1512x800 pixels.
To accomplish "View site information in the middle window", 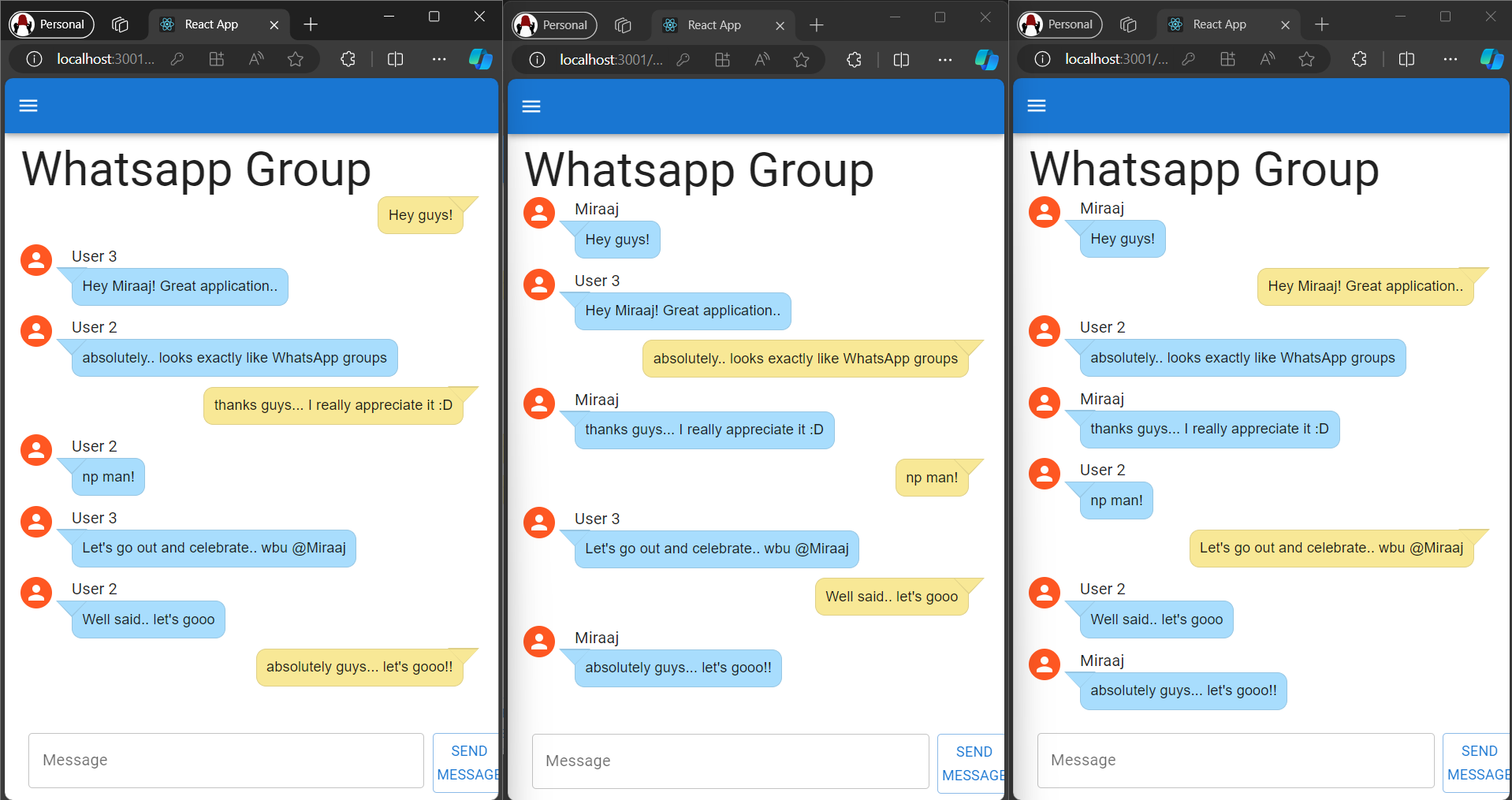I will [537, 60].
